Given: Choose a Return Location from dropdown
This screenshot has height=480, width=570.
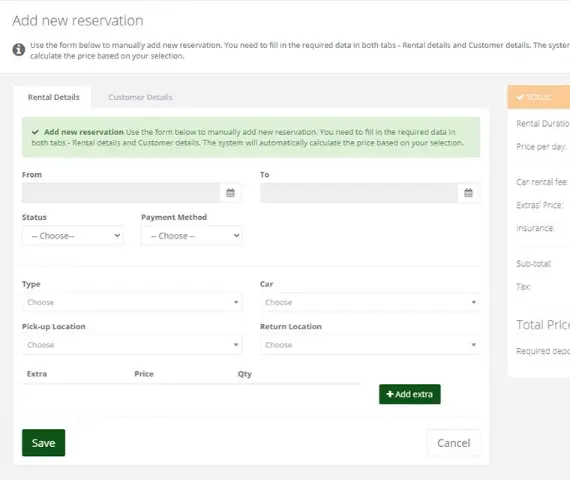Looking at the screenshot, I should (x=370, y=345).
